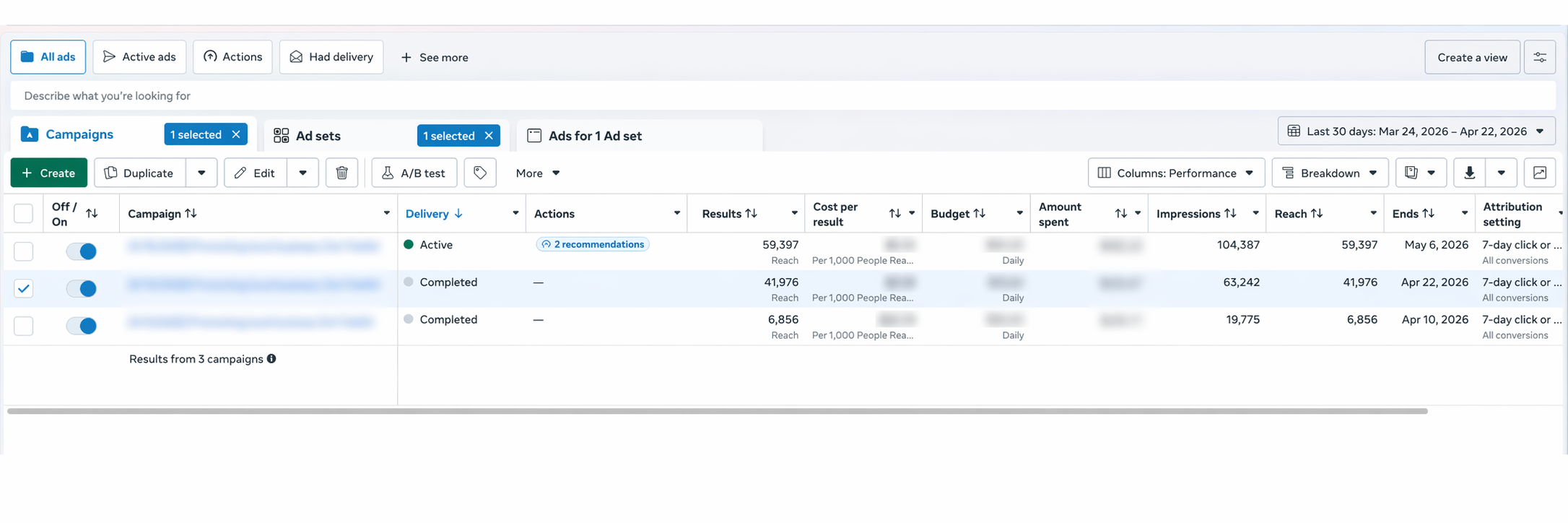The width and height of the screenshot is (1568, 523).
Task: Open Columns: Performance dropdown
Action: (x=1176, y=173)
